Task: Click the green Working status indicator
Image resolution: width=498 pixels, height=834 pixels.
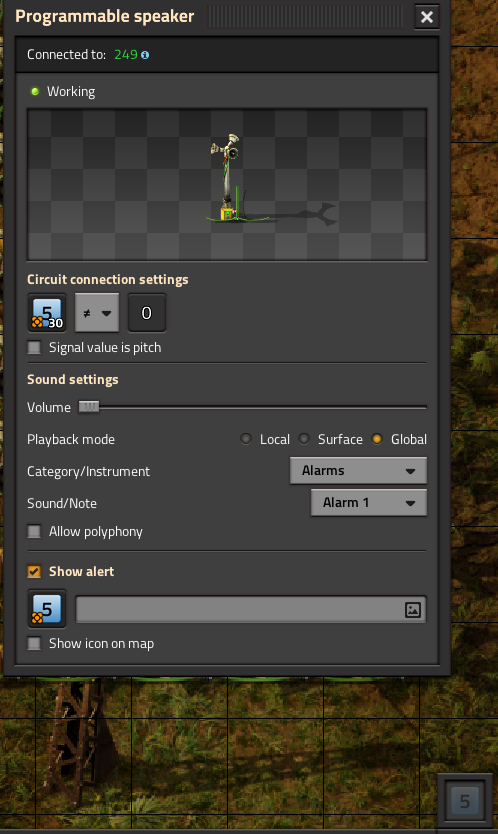Action: [x=35, y=91]
